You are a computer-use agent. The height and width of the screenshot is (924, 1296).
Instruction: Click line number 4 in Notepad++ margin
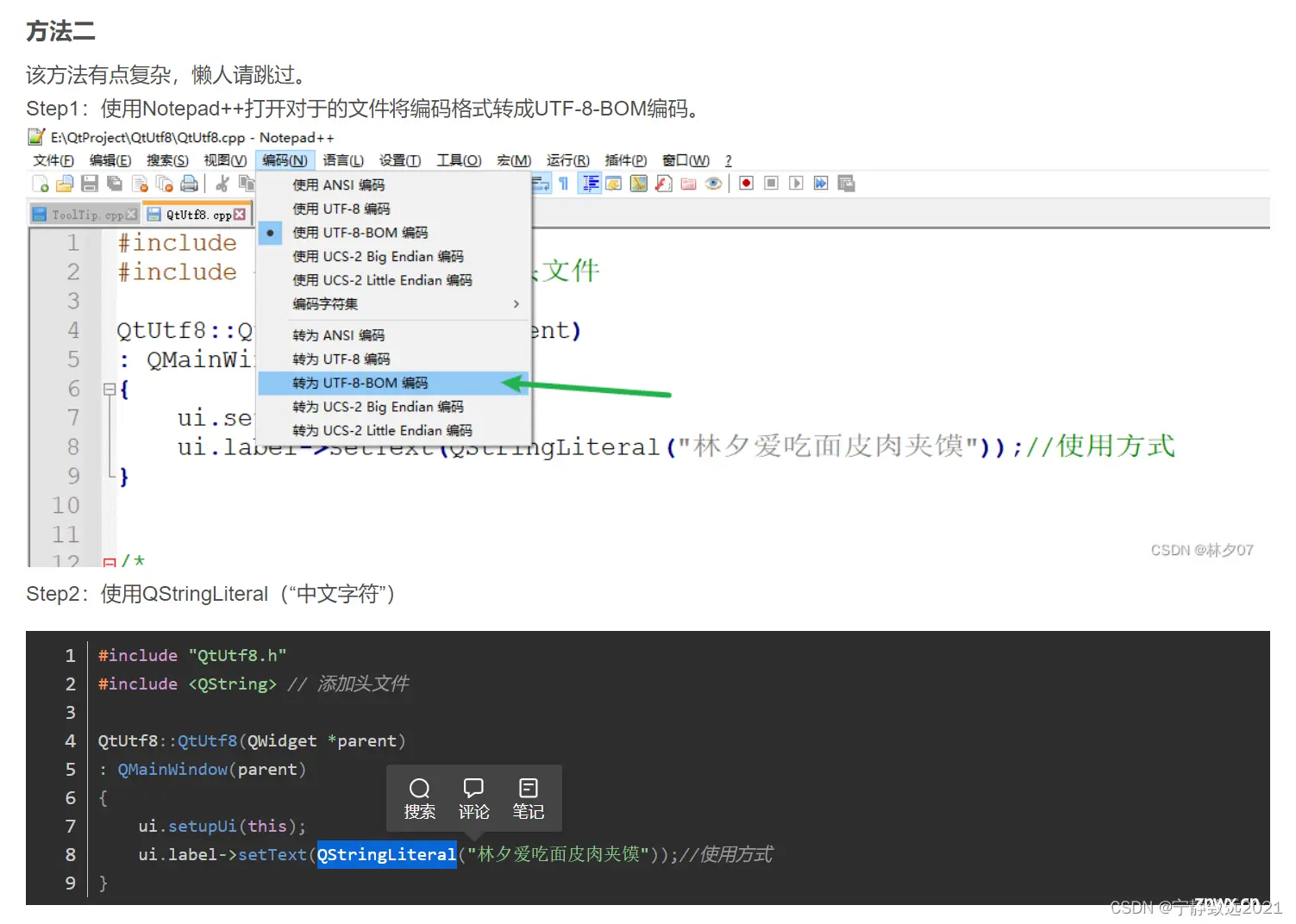73,330
